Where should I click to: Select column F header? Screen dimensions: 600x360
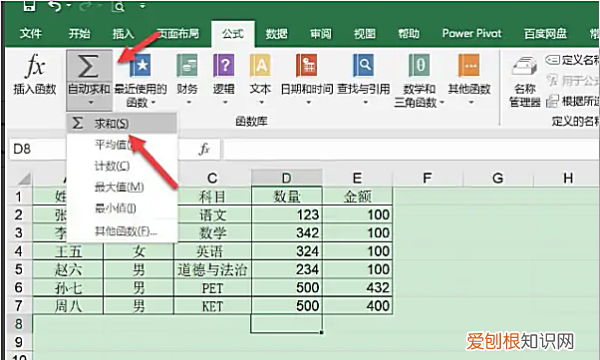pyautogui.click(x=427, y=178)
